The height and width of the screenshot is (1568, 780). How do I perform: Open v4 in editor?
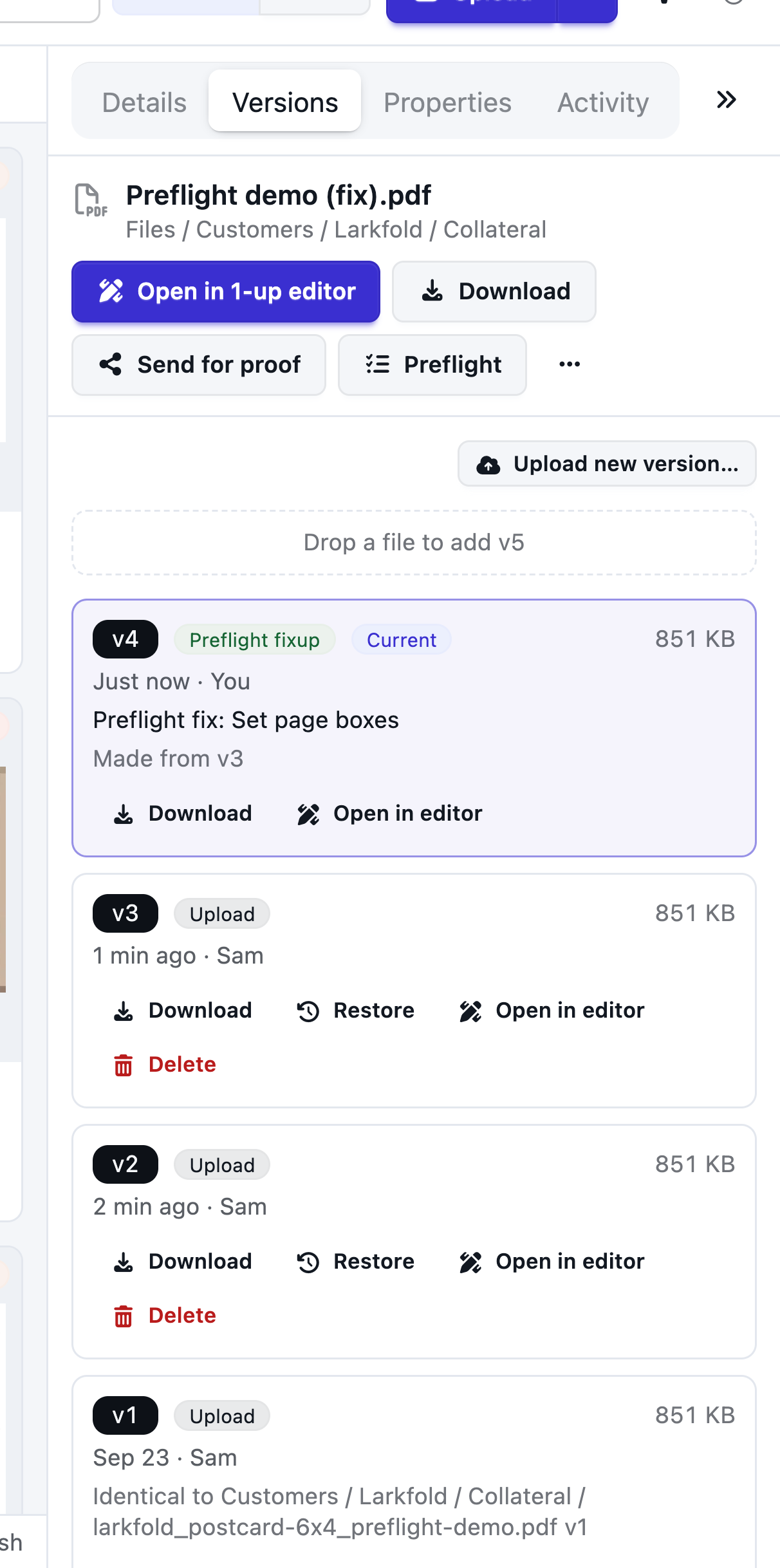390,814
